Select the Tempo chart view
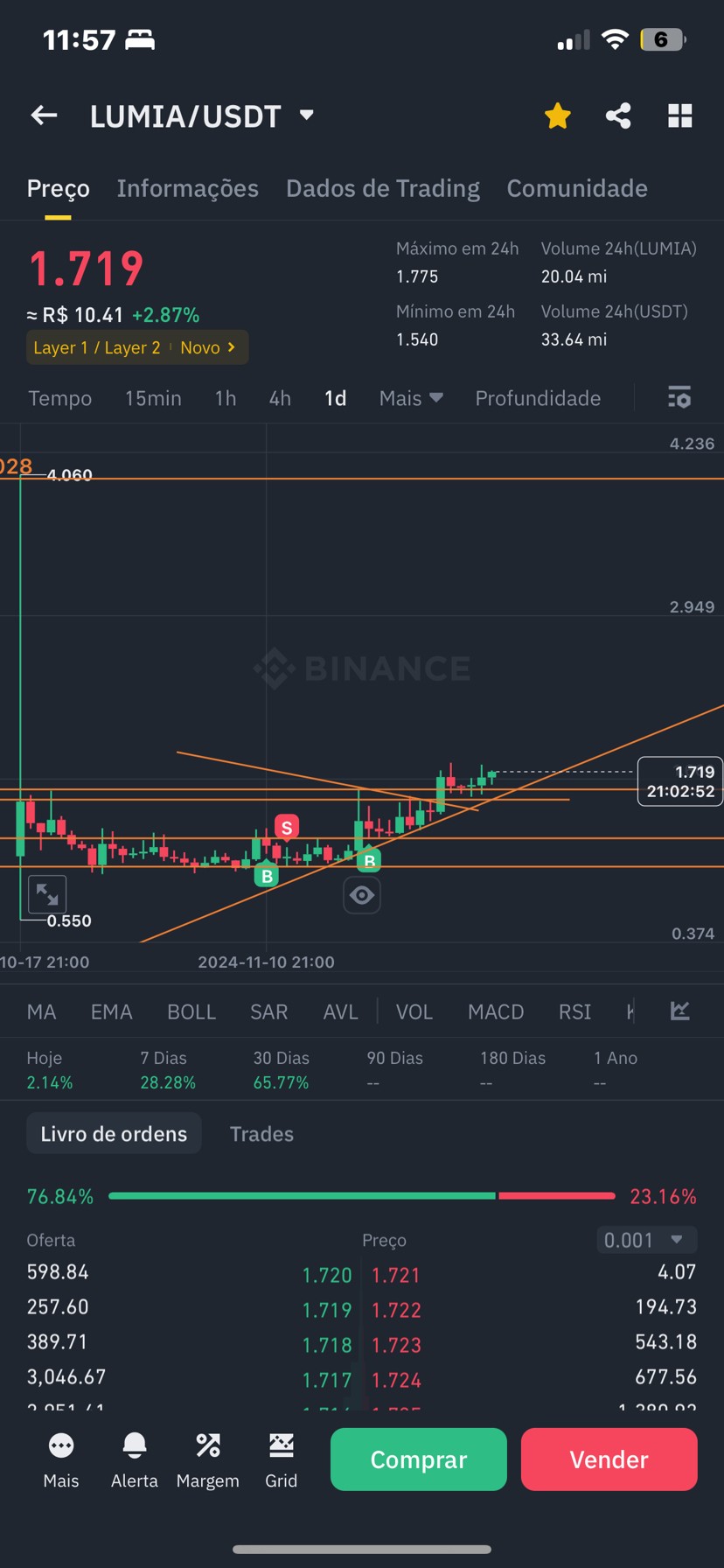 click(59, 398)
